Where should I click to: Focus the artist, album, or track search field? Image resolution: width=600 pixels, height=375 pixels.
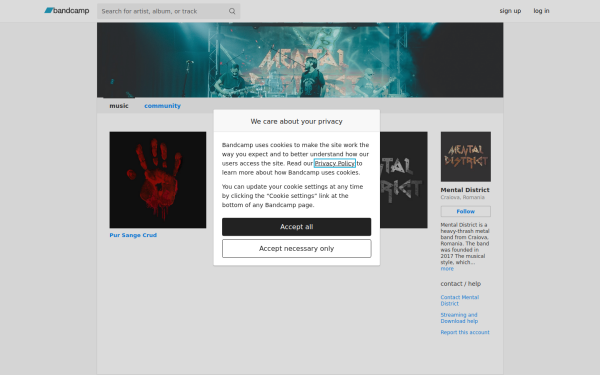tap(168, 11)
